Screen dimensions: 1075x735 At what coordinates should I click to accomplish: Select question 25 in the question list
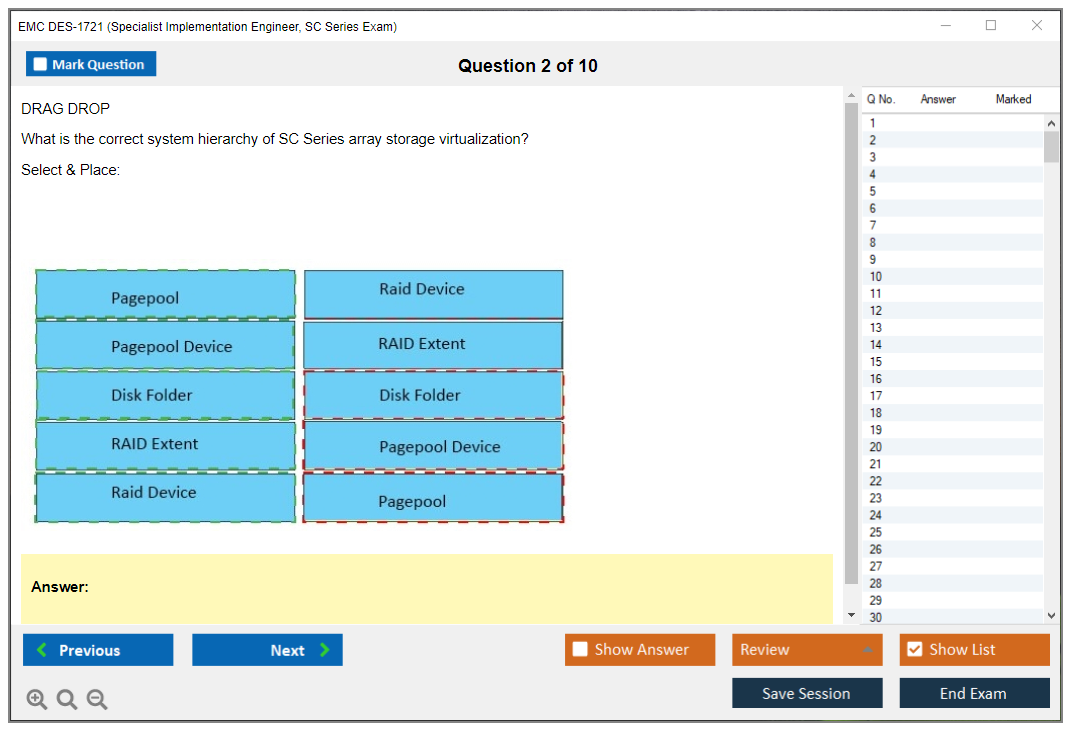[876, 532]
